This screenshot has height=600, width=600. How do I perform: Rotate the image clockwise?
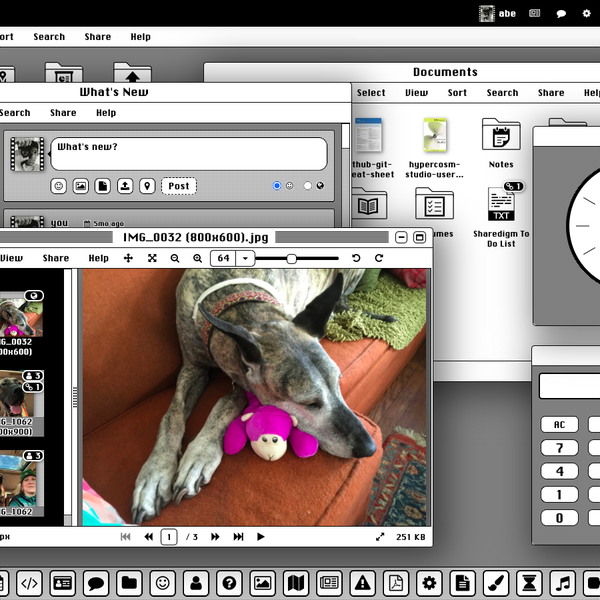coord(379,258)
